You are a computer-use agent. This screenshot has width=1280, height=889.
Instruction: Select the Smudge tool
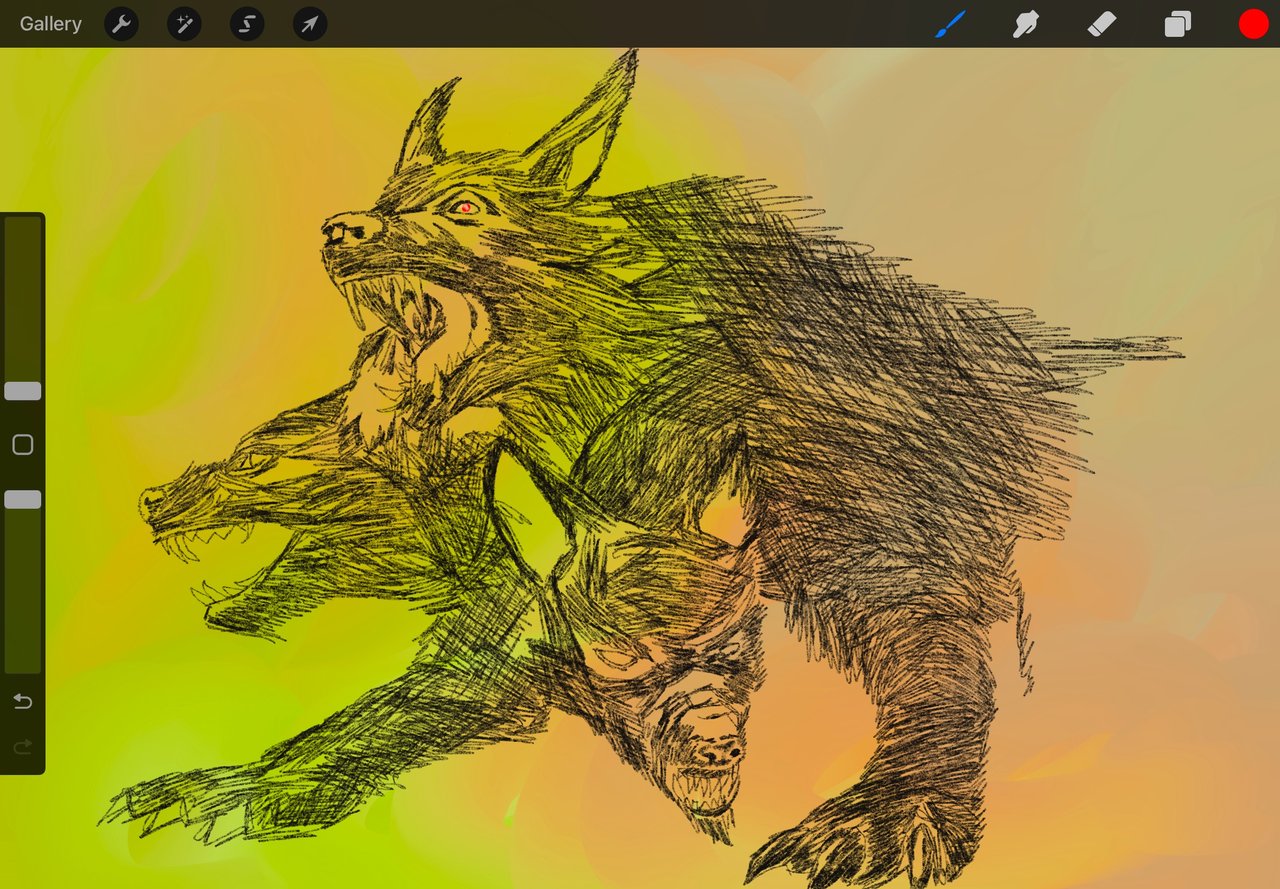(x=1025, y=24)
